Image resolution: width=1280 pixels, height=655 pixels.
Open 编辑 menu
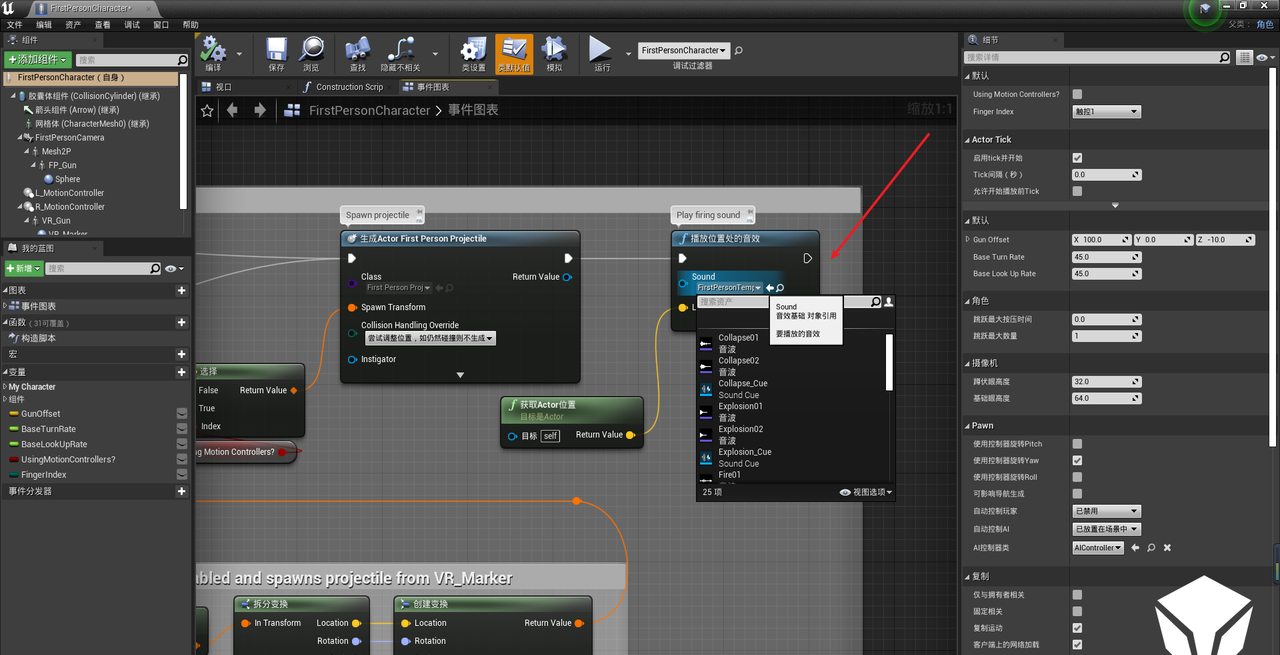(x=44, y=24)
